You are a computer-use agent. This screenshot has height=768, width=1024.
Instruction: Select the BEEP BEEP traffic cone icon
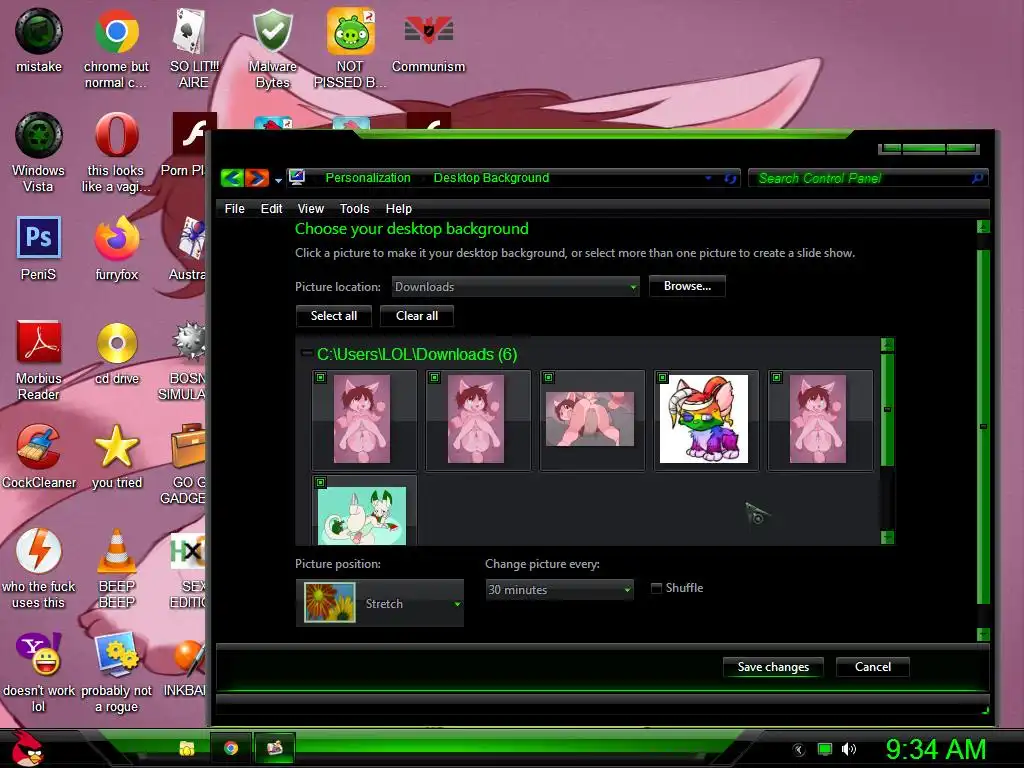[117, 568]
